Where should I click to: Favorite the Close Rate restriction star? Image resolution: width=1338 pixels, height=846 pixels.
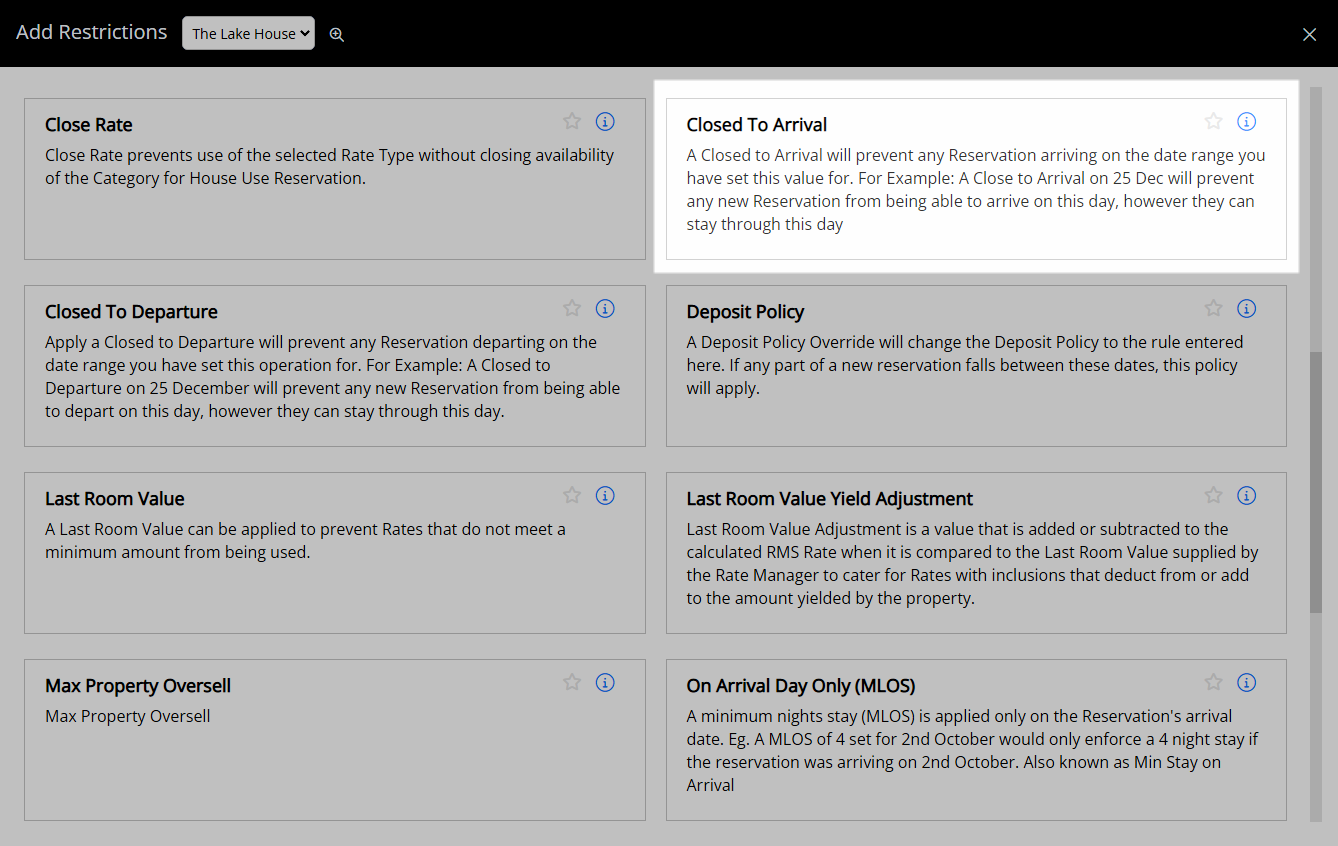click(x=572, y=121)
